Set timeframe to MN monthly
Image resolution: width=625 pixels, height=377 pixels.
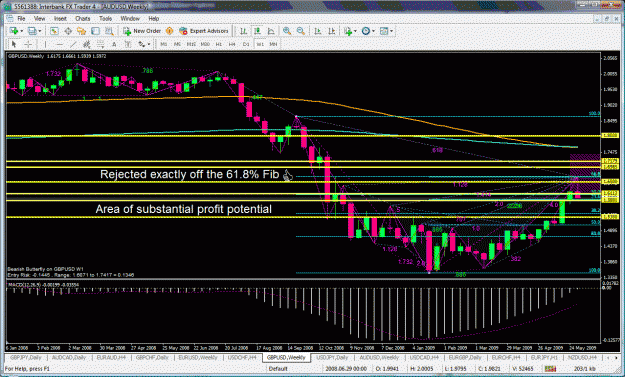pos(273,44)
